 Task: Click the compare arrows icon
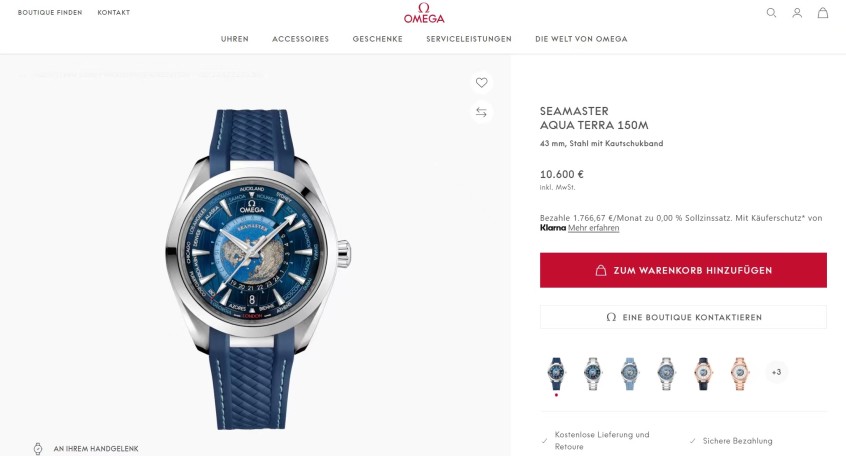point(481,112)
